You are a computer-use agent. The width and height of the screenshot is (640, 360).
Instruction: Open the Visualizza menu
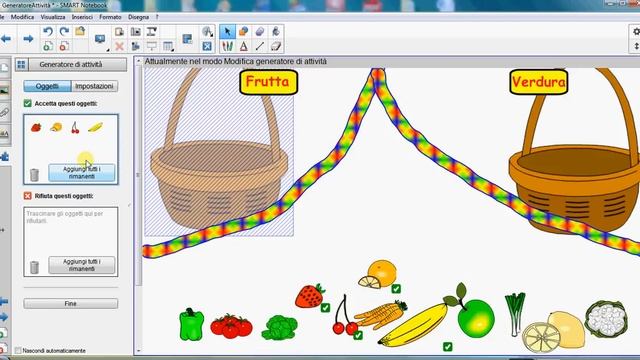click(53, 17)
